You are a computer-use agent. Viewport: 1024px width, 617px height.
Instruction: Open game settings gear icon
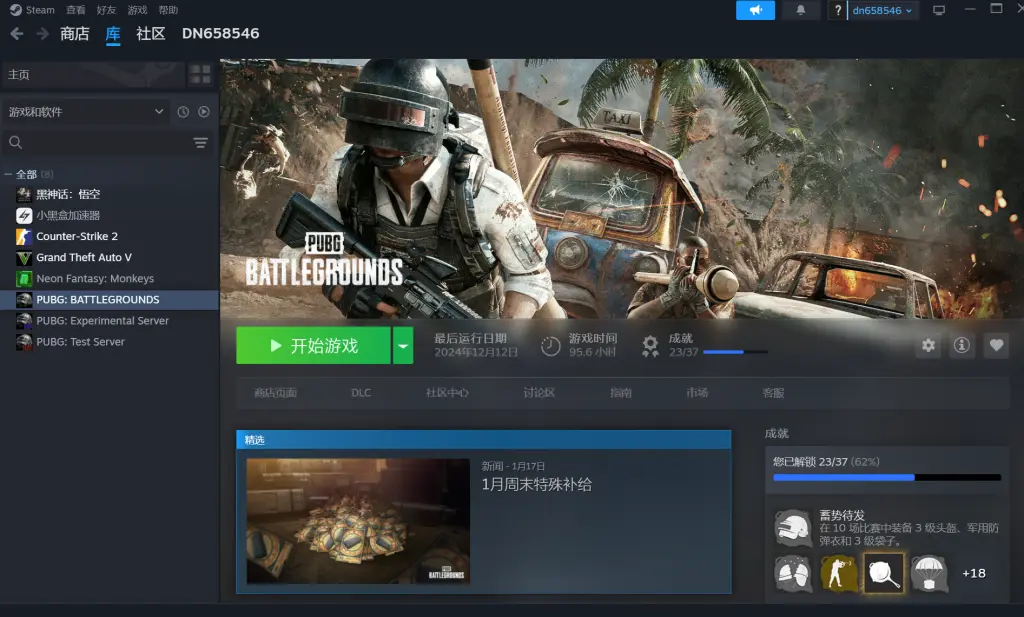[929, 345]
